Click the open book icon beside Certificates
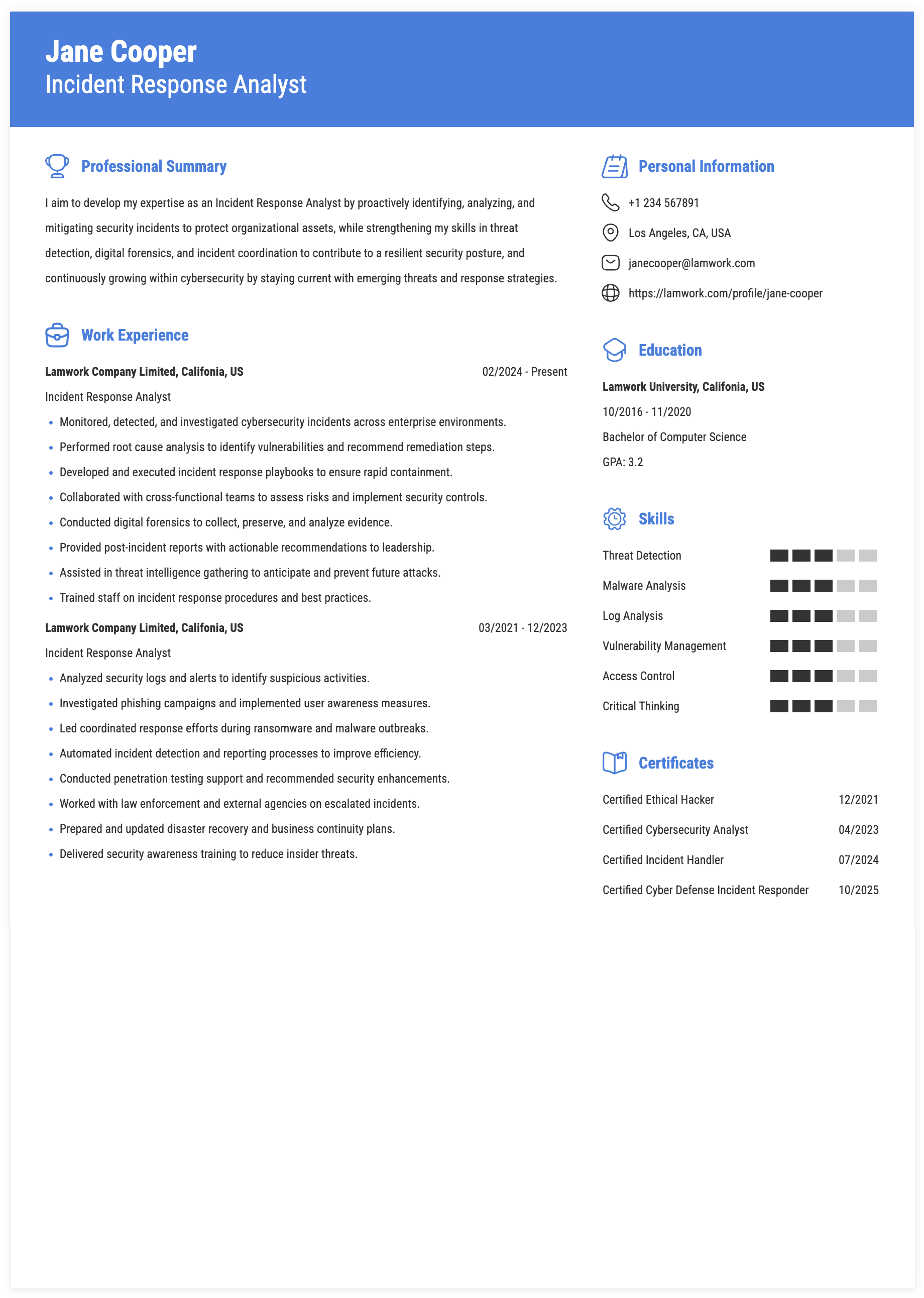 [615, 763]
